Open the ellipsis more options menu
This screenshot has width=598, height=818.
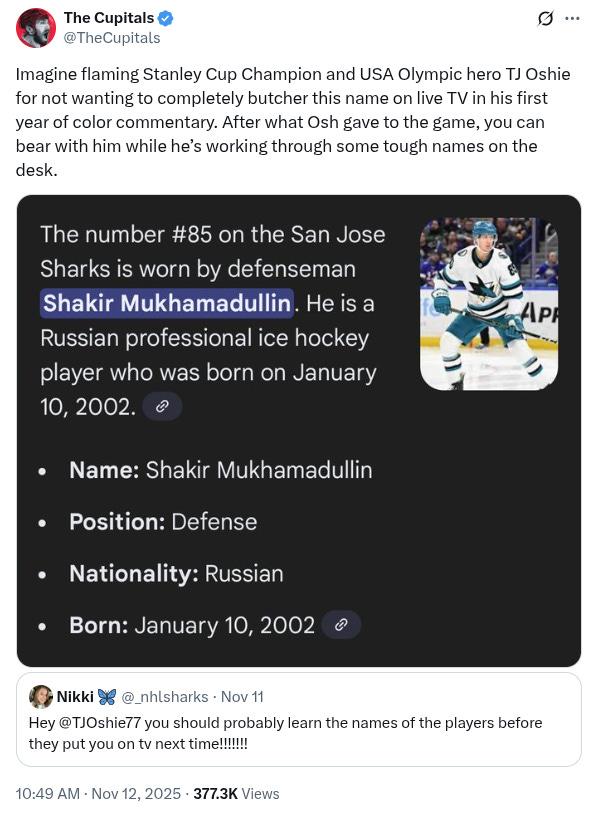572,18
